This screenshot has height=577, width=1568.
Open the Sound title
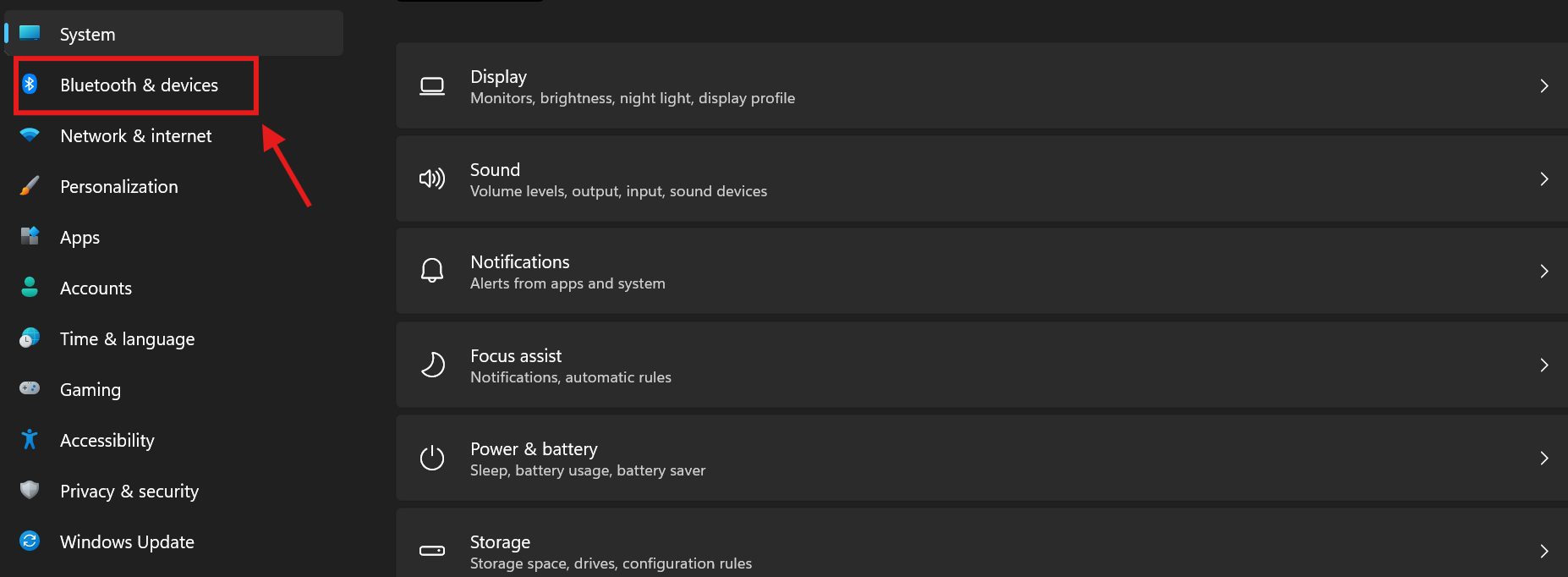click(x=495, y=170)
